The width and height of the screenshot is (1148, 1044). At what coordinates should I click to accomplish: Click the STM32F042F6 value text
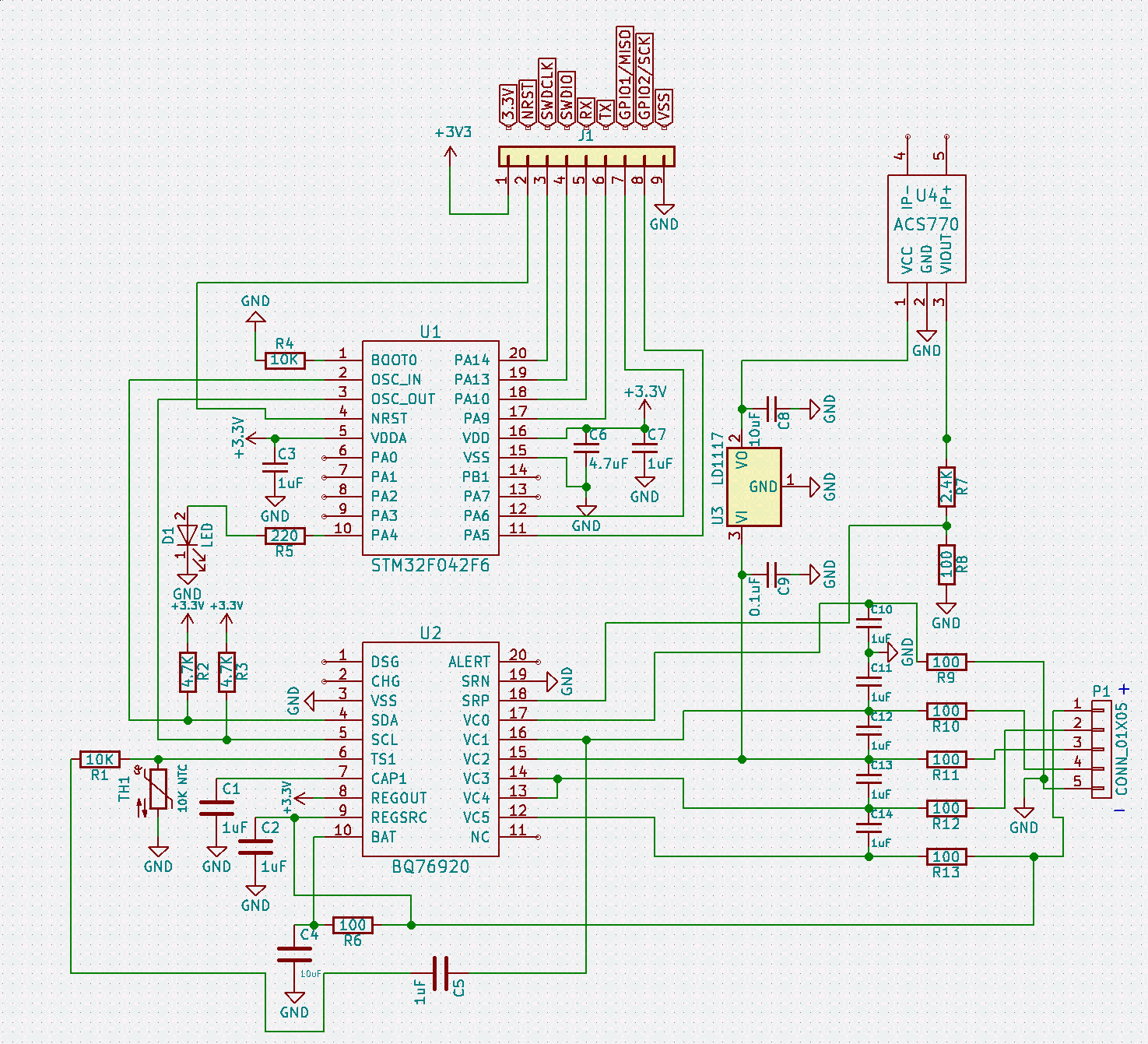coord(430,565)
